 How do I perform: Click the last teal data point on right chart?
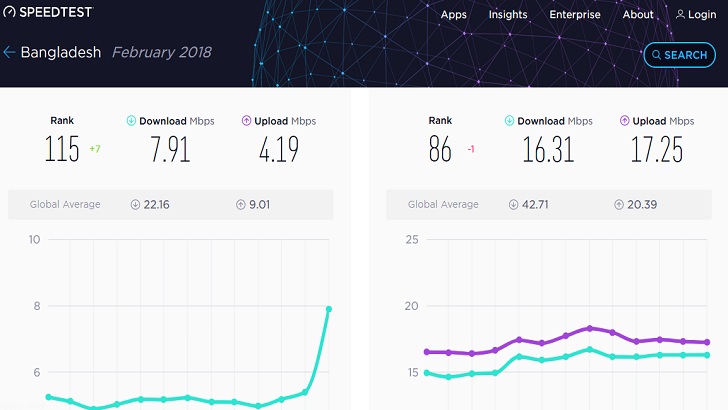707,355
